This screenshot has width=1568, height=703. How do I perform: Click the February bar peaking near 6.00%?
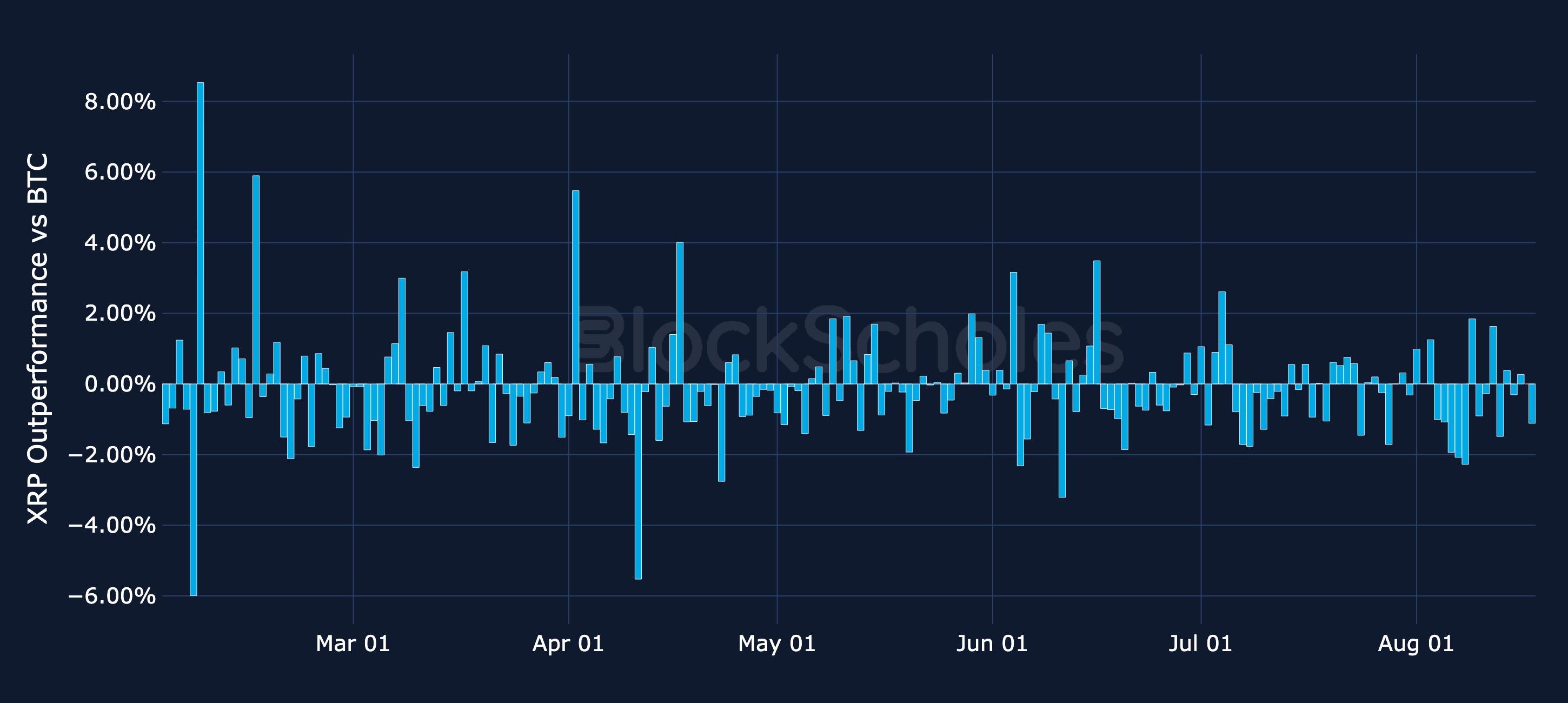click(x=256, y=280)
